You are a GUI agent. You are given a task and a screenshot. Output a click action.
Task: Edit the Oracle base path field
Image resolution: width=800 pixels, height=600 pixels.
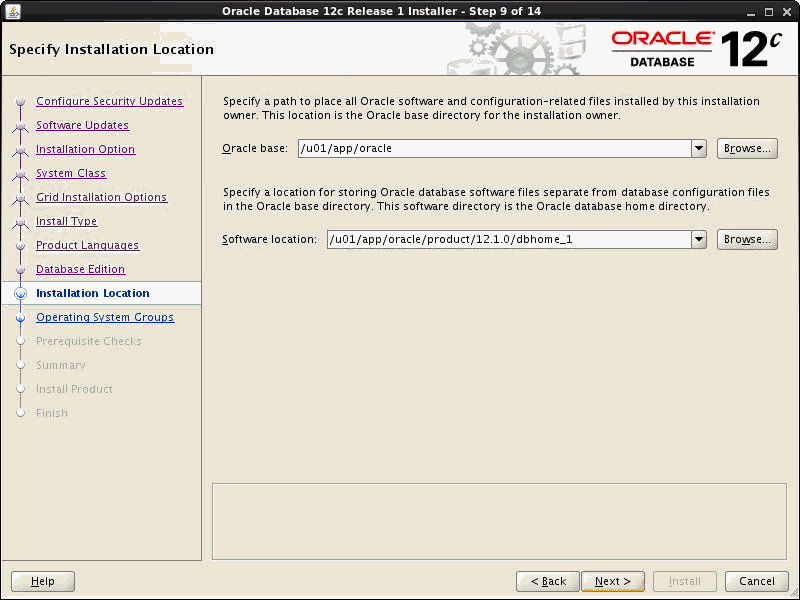450,148
